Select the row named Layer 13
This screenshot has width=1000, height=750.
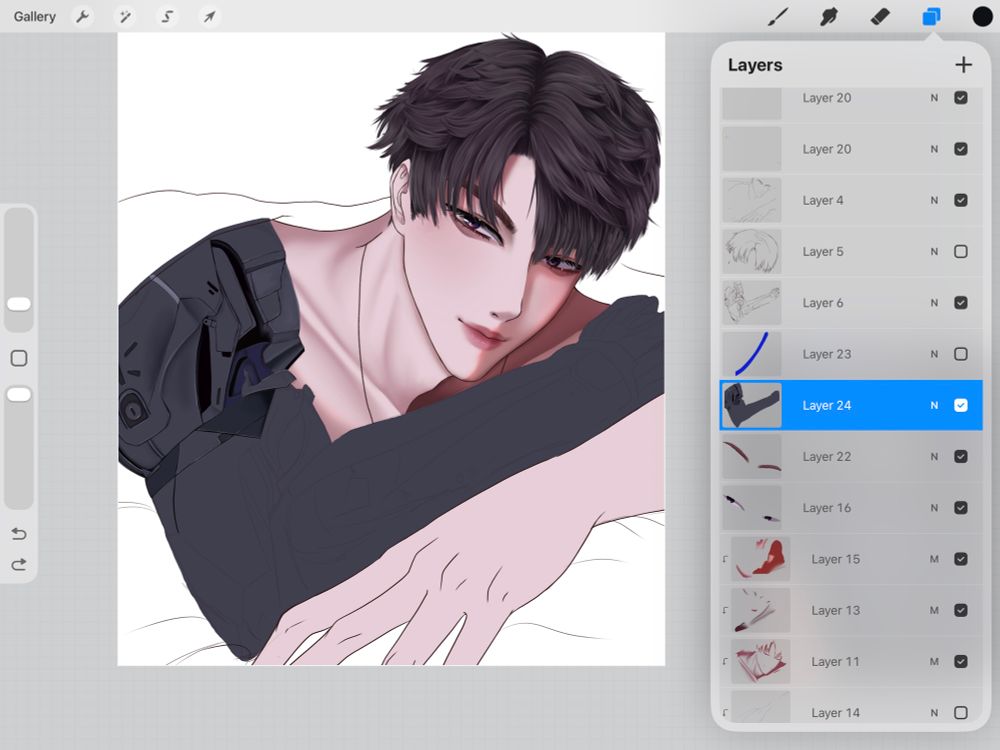coord(851,610)
